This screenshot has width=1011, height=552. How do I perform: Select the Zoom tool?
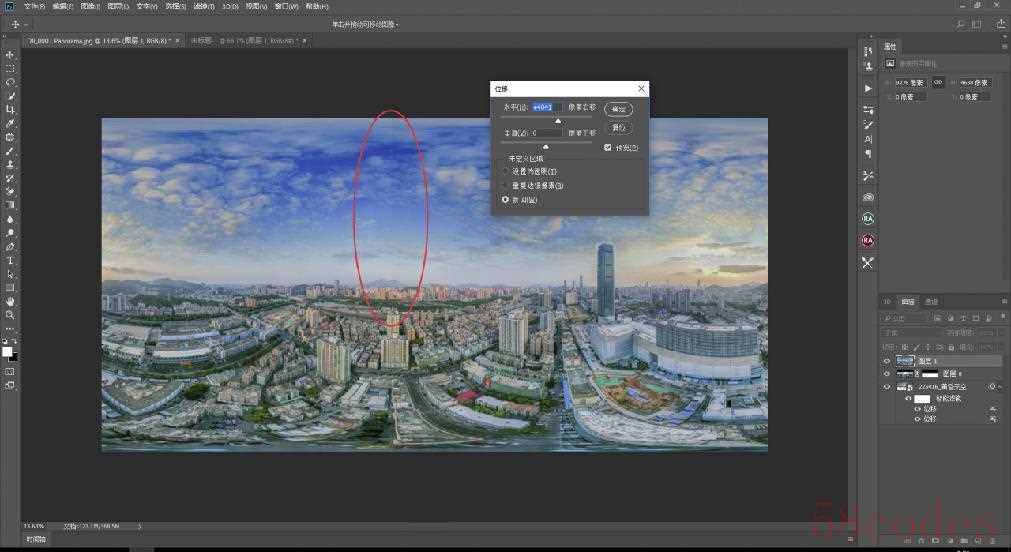coord(10,315)
